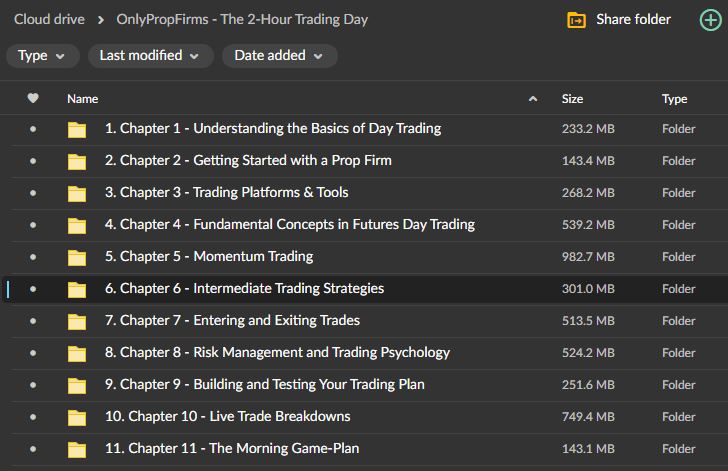Click the folder icon for Chapter 1
728x471 pixels.
tap(77, 129)
